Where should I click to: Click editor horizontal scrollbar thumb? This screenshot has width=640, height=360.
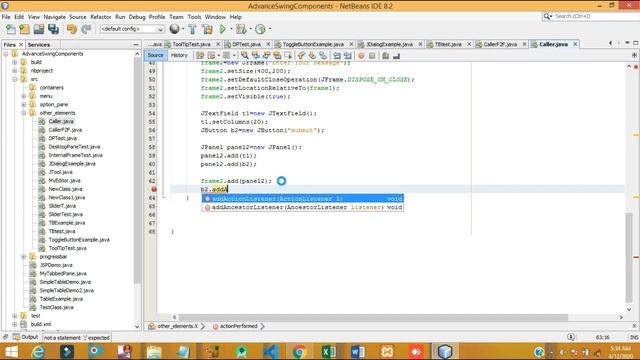coord(373,317)
